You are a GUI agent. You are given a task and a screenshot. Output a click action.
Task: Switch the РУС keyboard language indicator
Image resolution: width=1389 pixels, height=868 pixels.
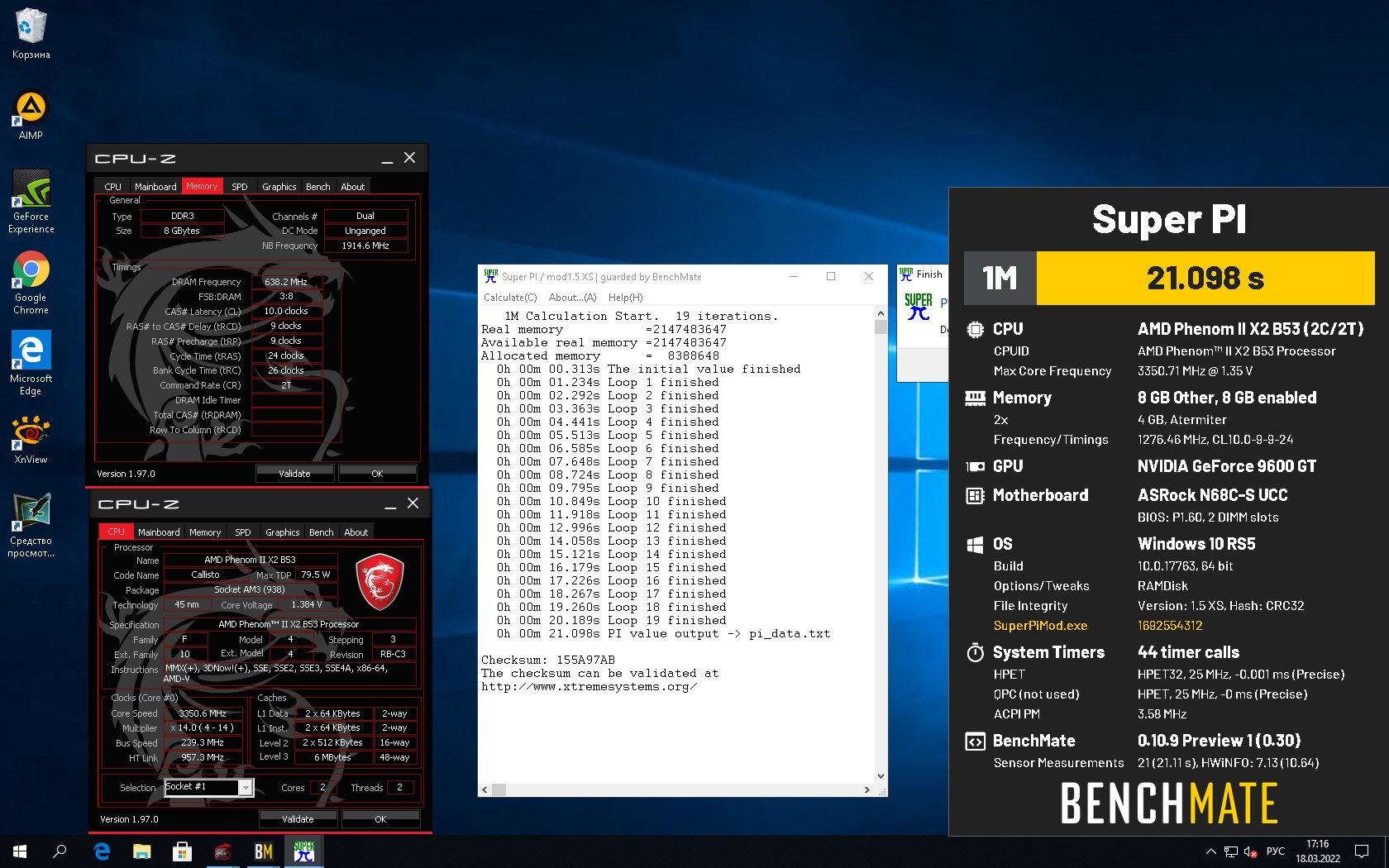[x=1276, y=851]
